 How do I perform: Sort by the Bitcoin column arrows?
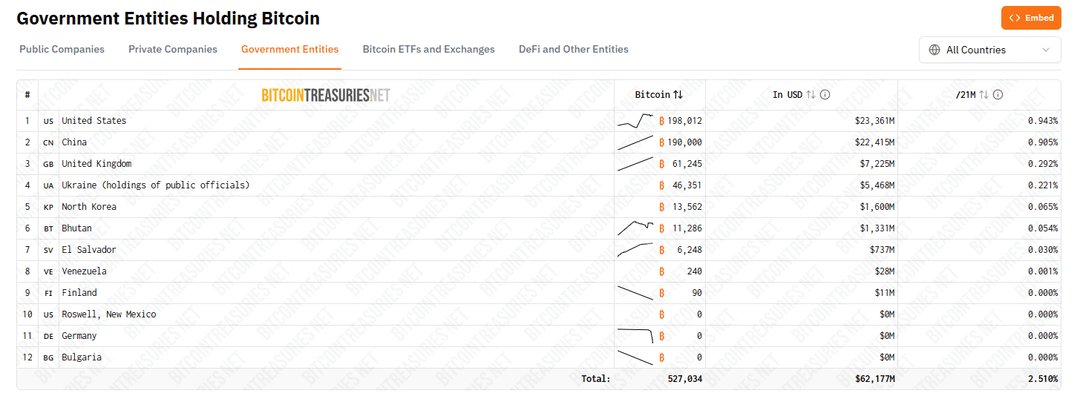coord(678,95)
